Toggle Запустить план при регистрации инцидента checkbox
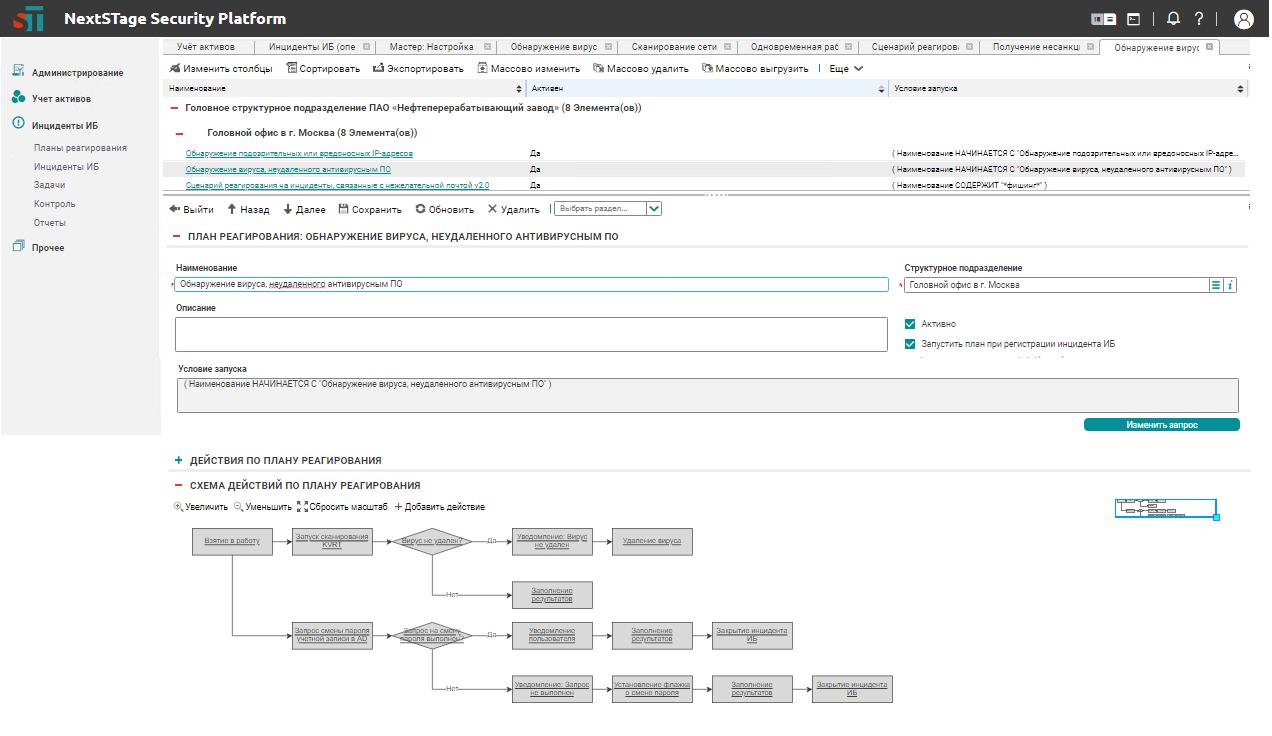The image size is (1272, 736). click(910, 344)
